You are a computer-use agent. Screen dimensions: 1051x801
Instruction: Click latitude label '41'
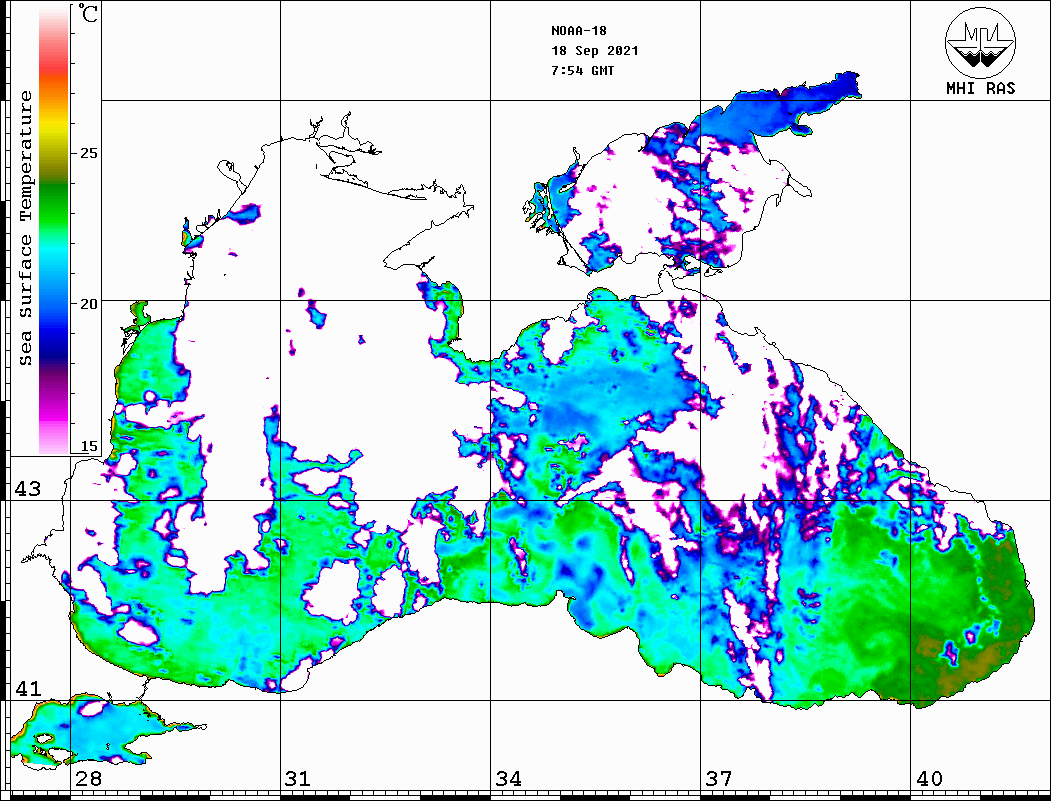[x=28, y=689]
